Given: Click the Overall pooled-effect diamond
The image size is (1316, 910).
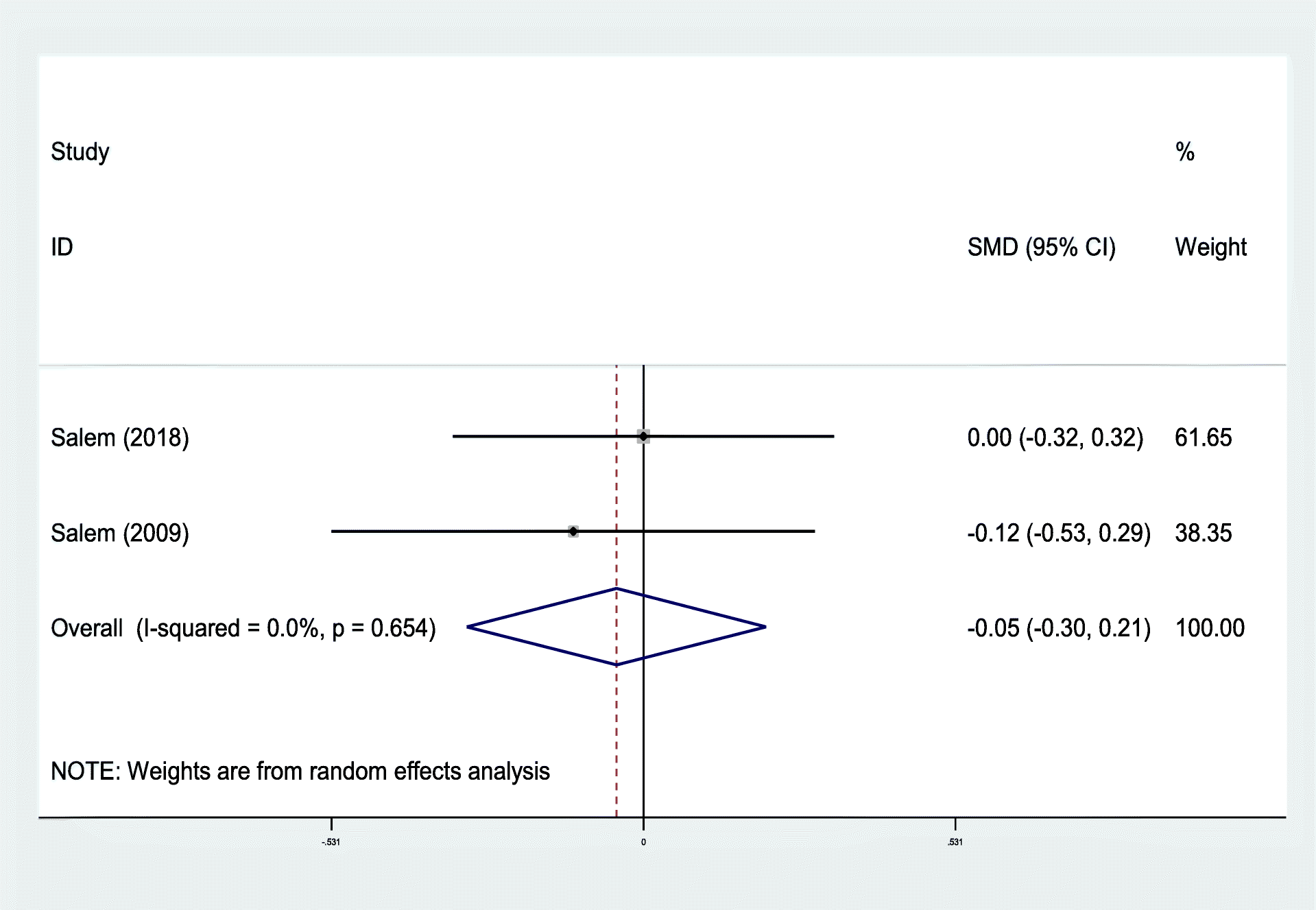Looking at the screenshot, I should coord(617,627).
